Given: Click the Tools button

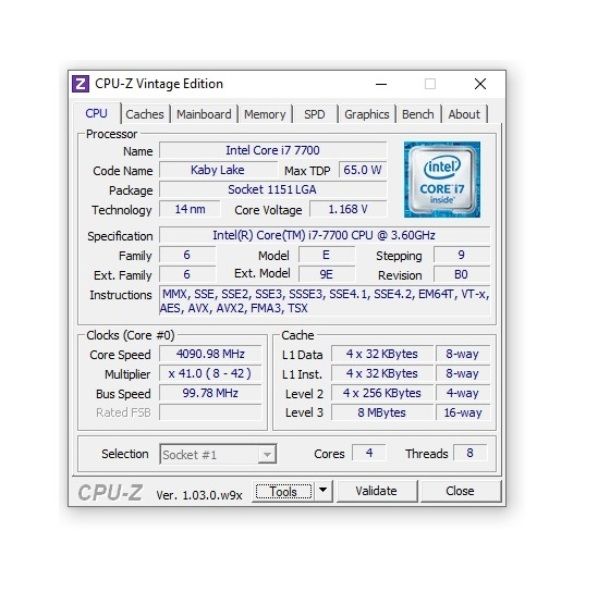Looking at the screenshot, I should [x=284, y=492].
